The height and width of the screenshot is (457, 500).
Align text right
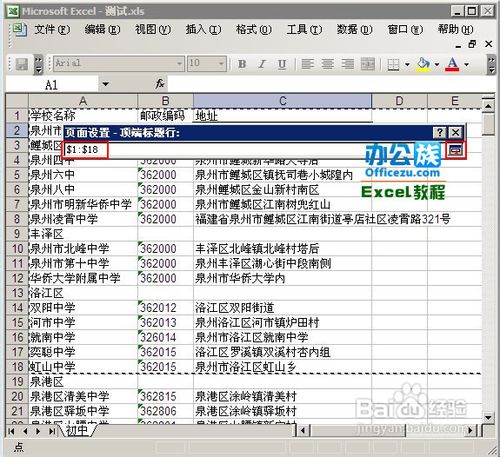347,64
